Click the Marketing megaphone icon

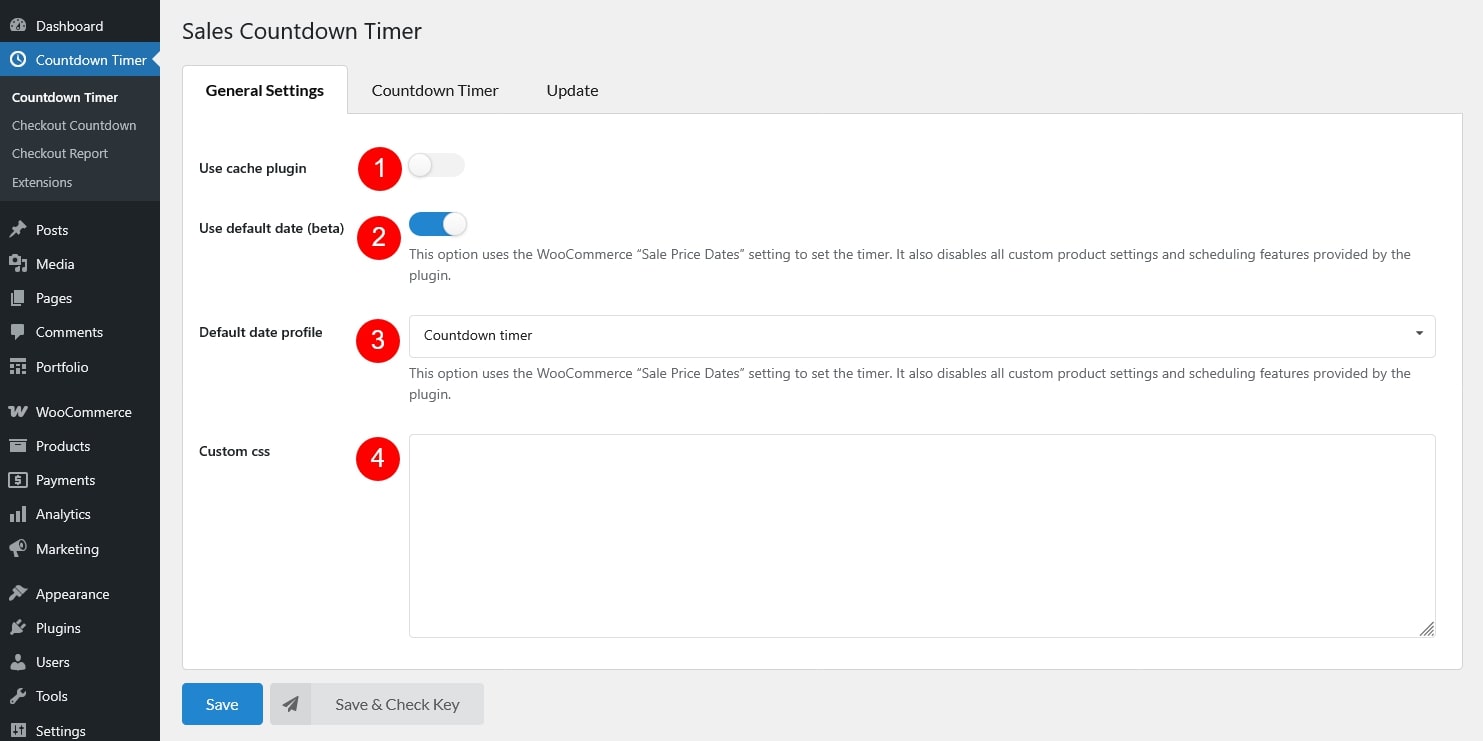[18, 549]
